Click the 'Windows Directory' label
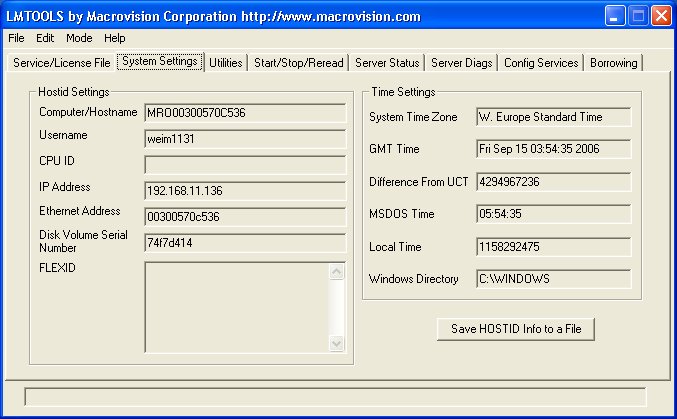This screenshot has height=419, width=677. pyautogui.click(x=414, y=279)
